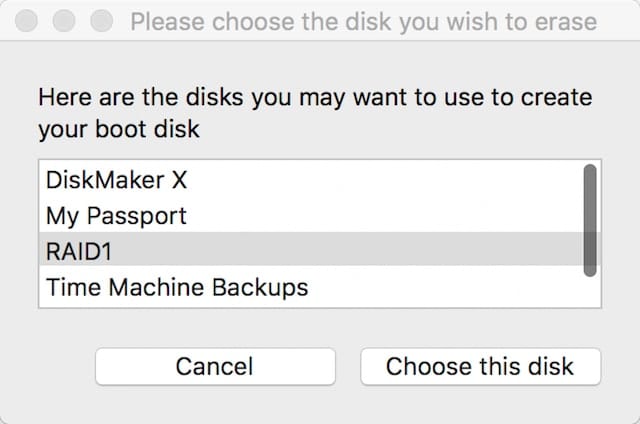Click the gray zoom window button
This screenshot has height=424, width=640.
pyautogui.click(x=102, y=20)
